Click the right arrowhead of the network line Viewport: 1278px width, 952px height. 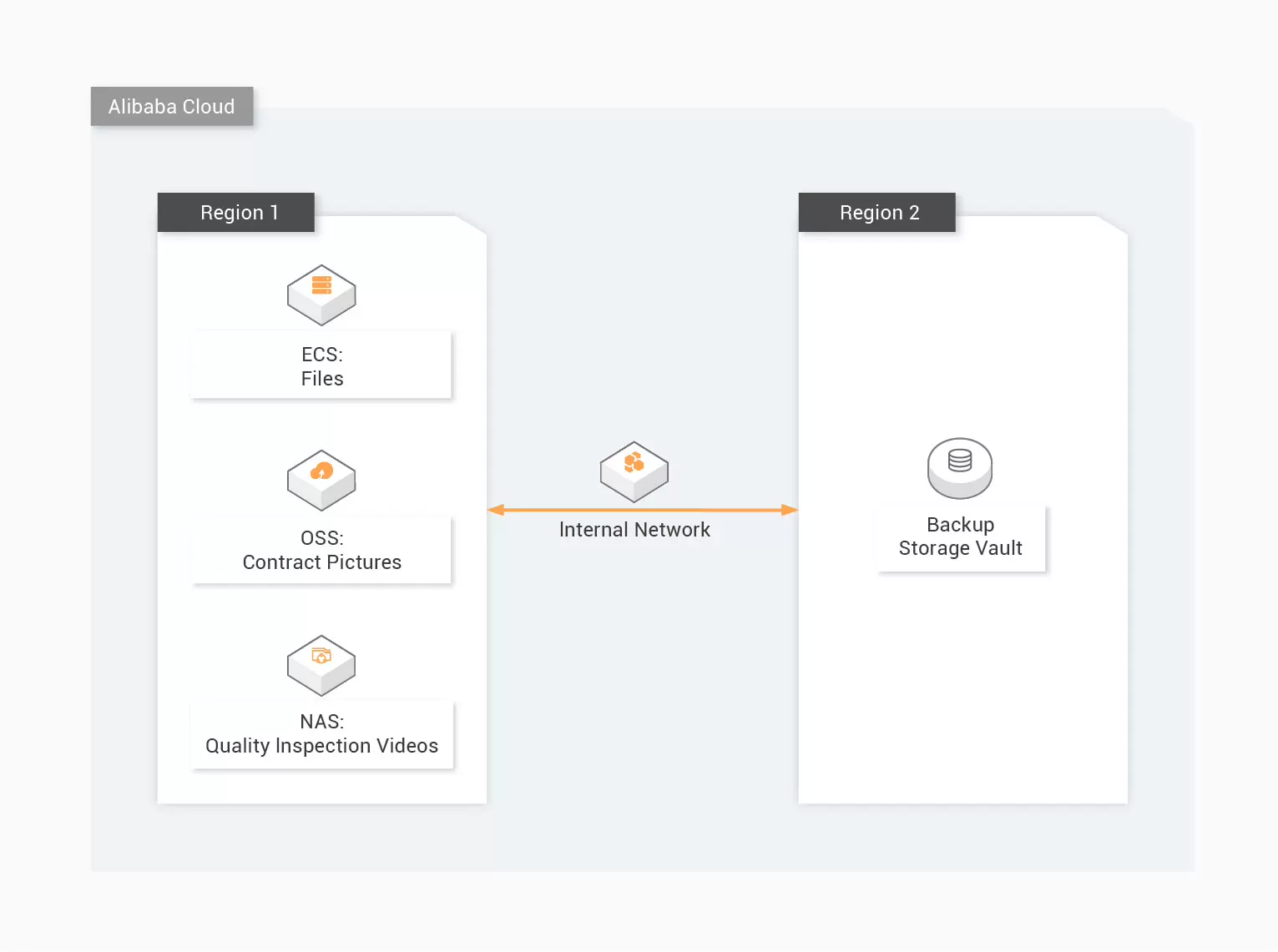[x=789, y=510]
